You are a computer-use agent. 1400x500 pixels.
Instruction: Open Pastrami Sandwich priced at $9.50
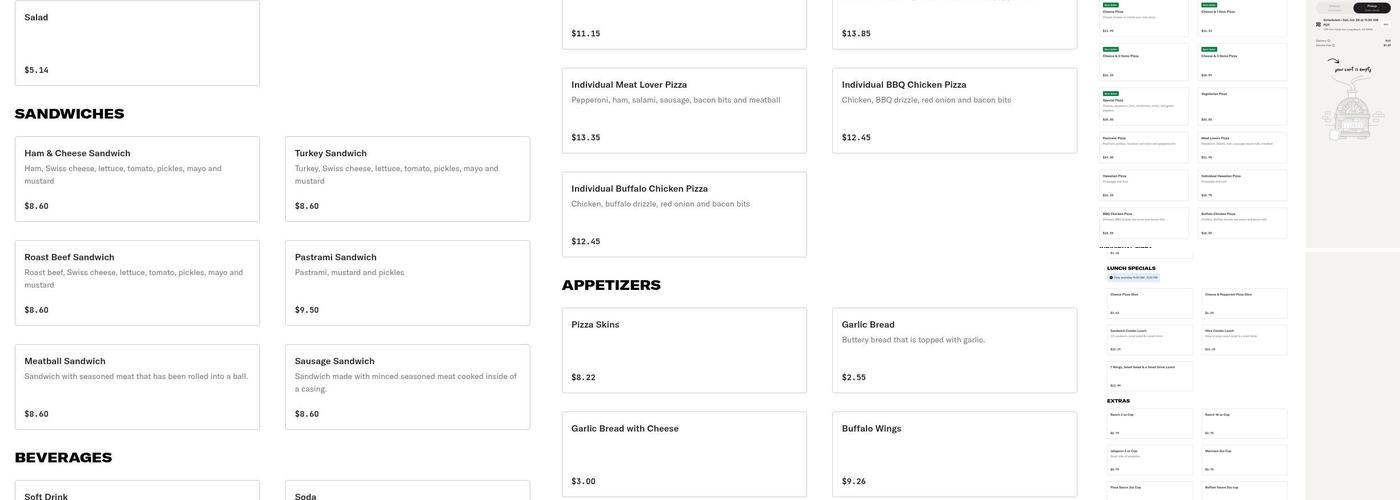click(407, 283)
